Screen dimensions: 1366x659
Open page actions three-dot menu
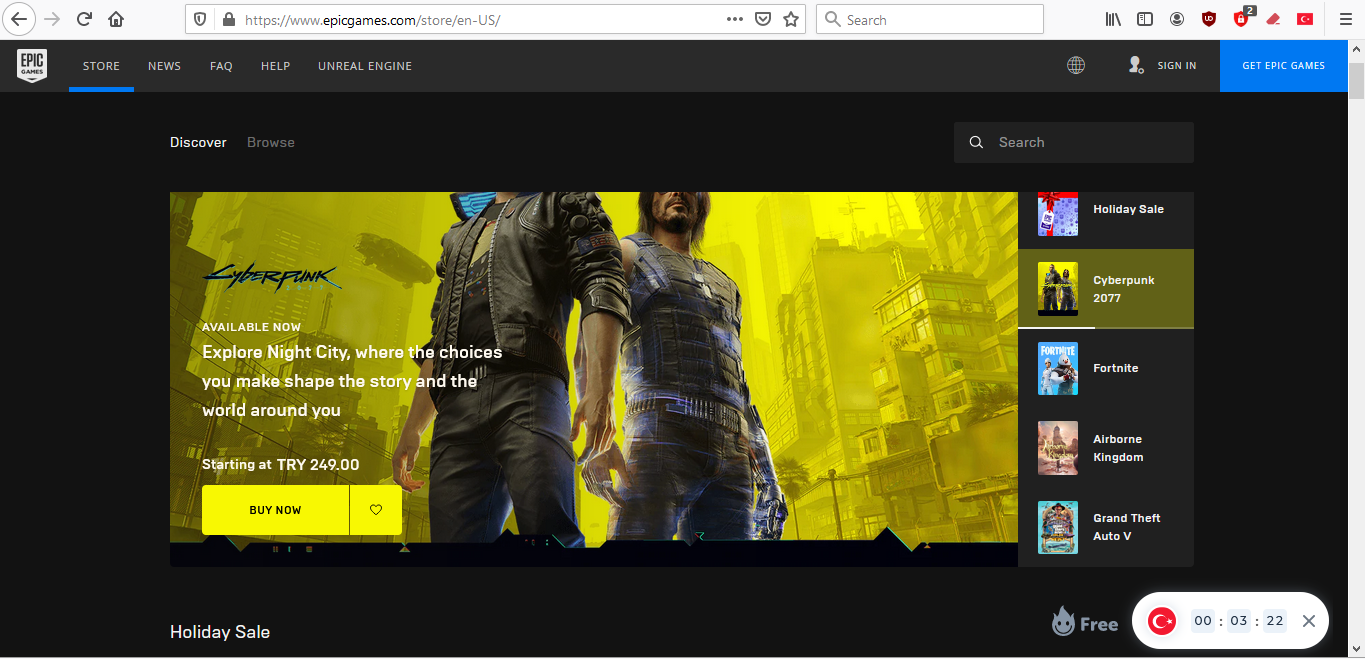735,19
